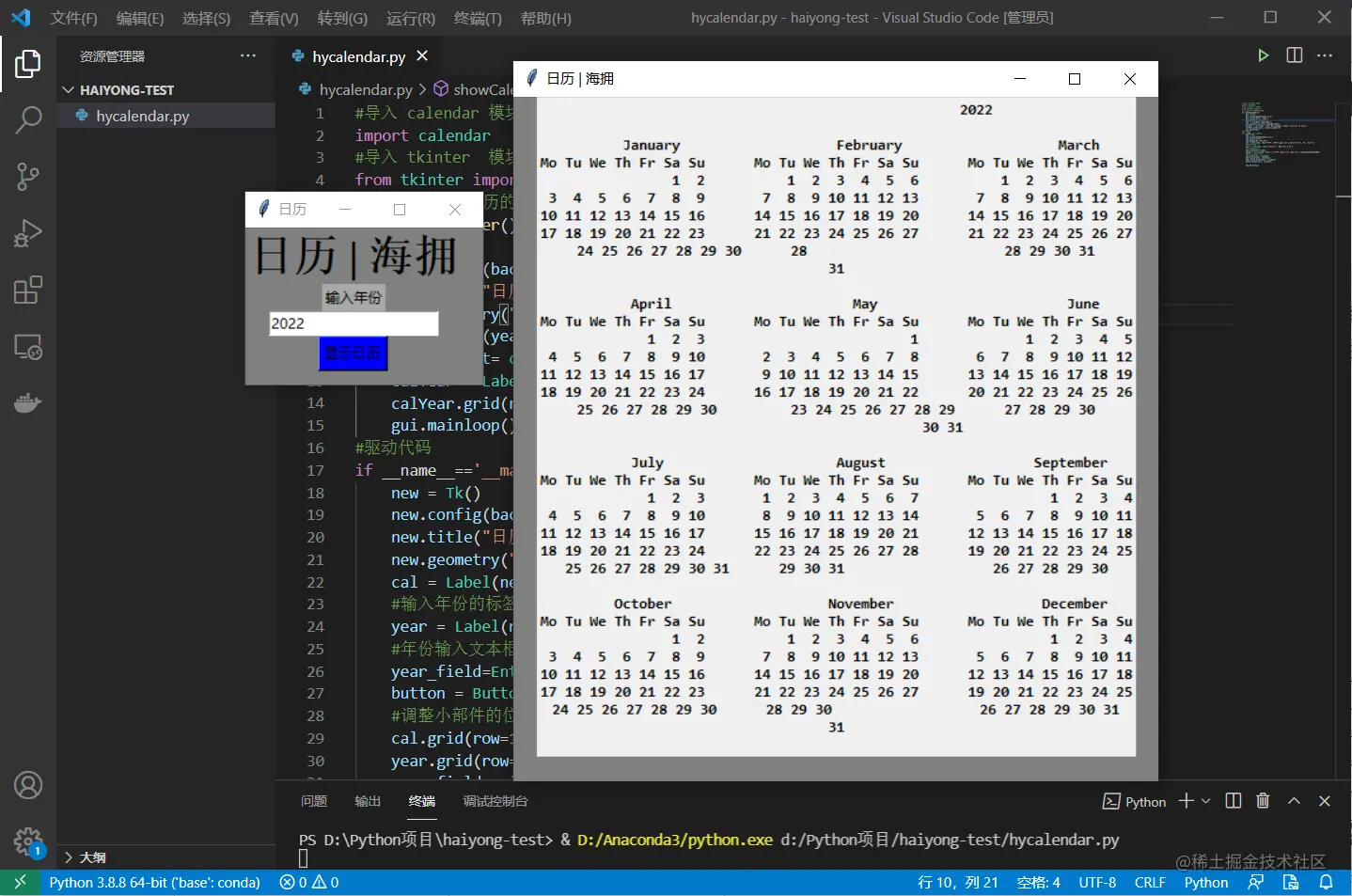Screen dimensions: 1352x896
Task: Toggle the maximized terminal panel size
Action: pos(1294,801)
